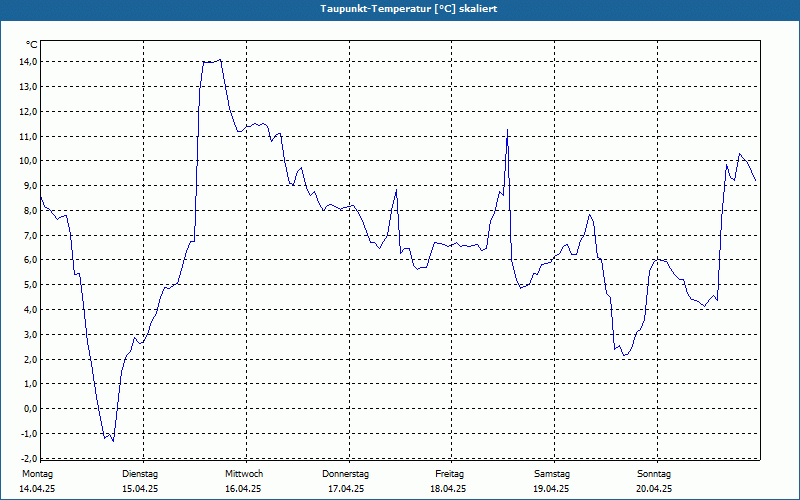Click the 14,0 axis value
Image resolution: width=800 pixels, height=500 pixels.
28,62
